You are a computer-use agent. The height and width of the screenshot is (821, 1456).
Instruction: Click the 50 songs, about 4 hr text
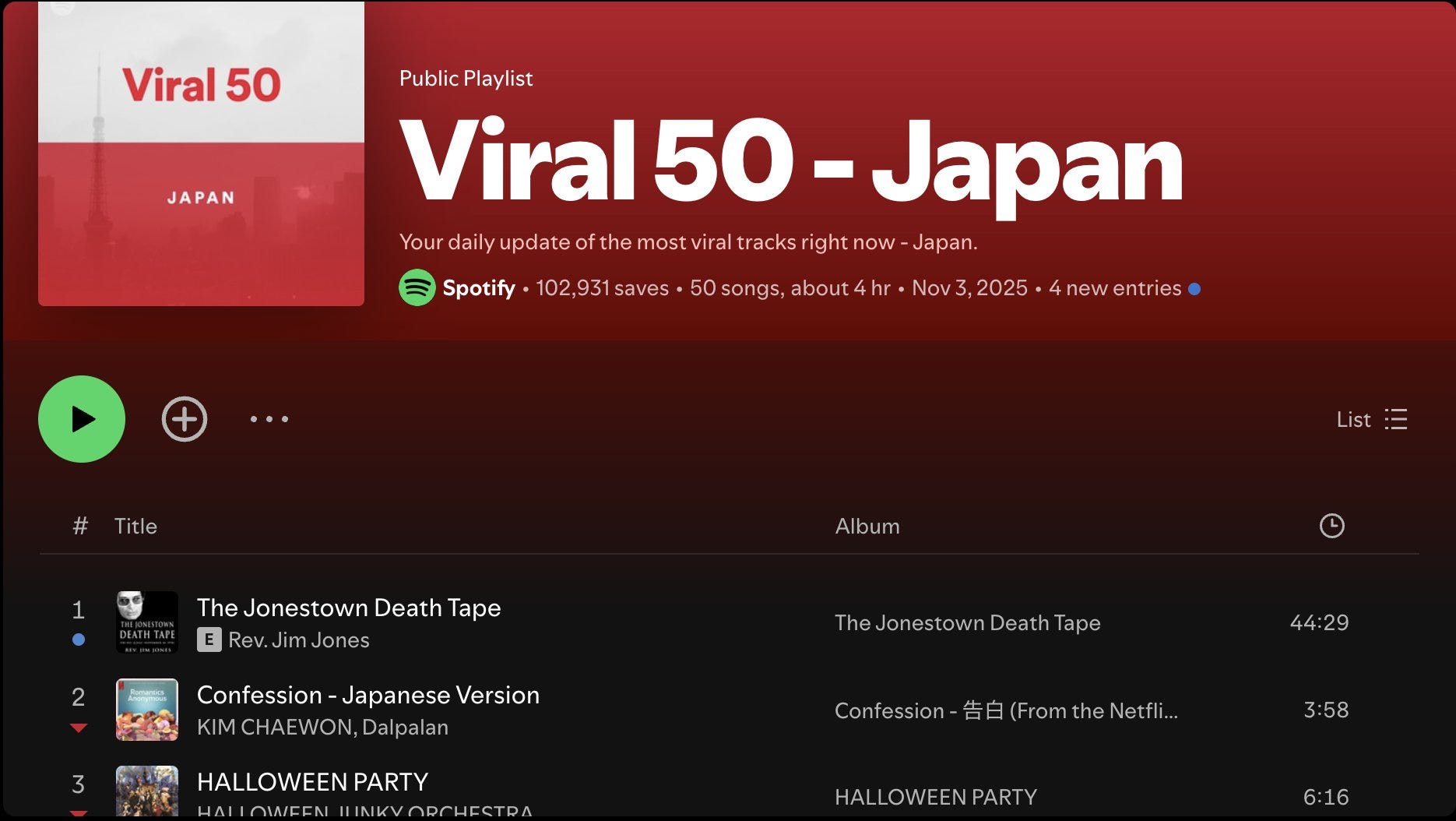click(790, 288)
